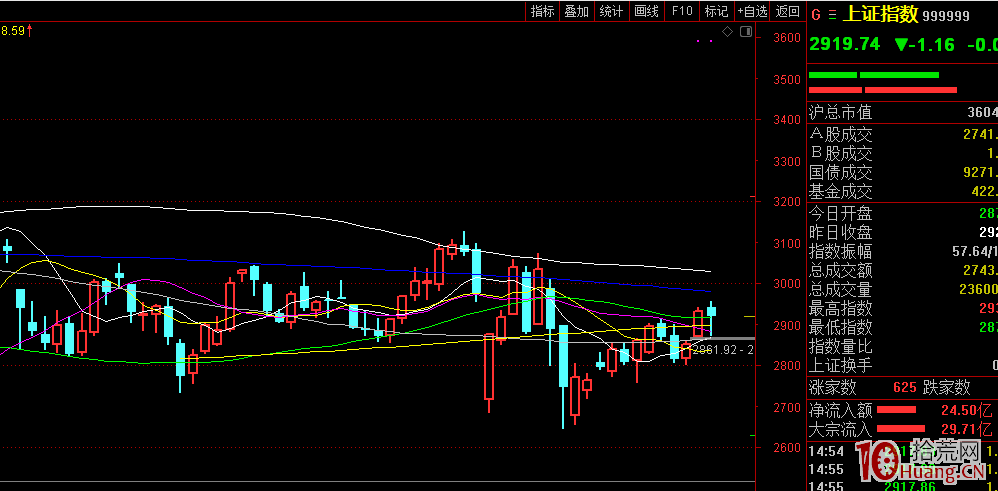Screen dimensions: 998x491
Task: Click the 3200 price axis label
Action: (785, 202)
